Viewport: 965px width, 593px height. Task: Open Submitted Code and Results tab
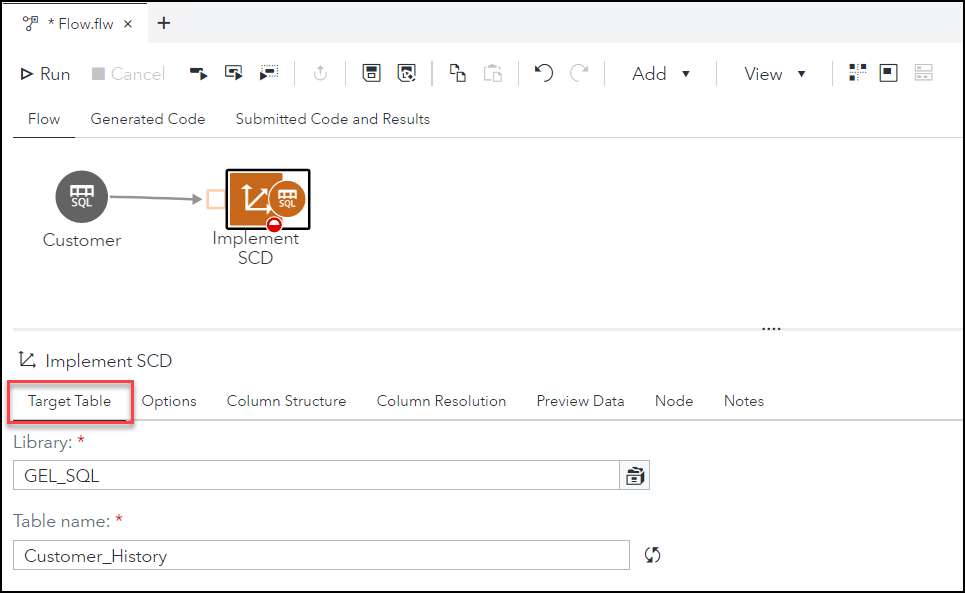click(x=332, y=119)
